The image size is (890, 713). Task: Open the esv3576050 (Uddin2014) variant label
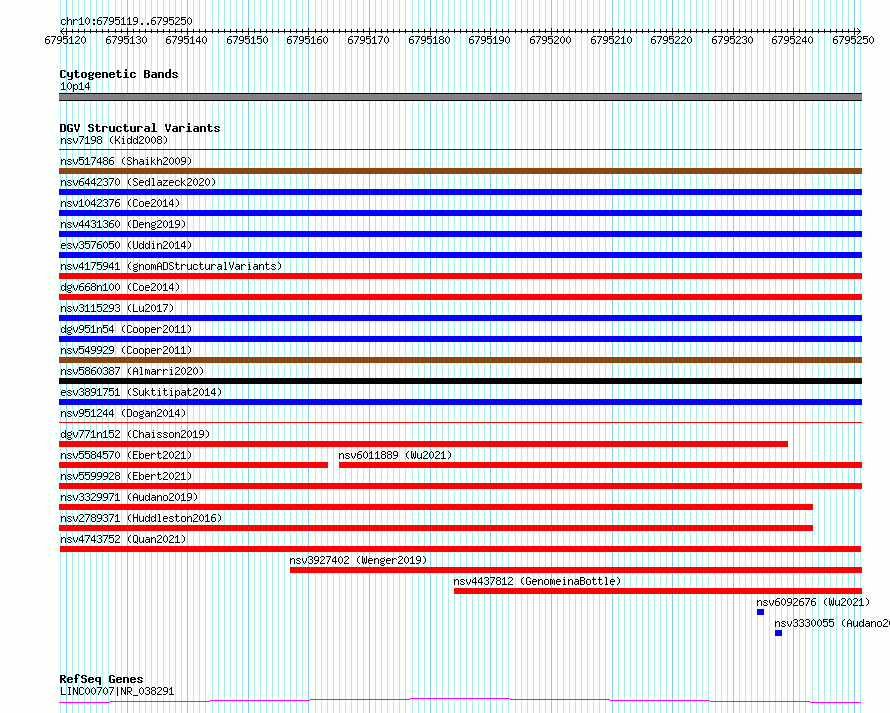126,245
